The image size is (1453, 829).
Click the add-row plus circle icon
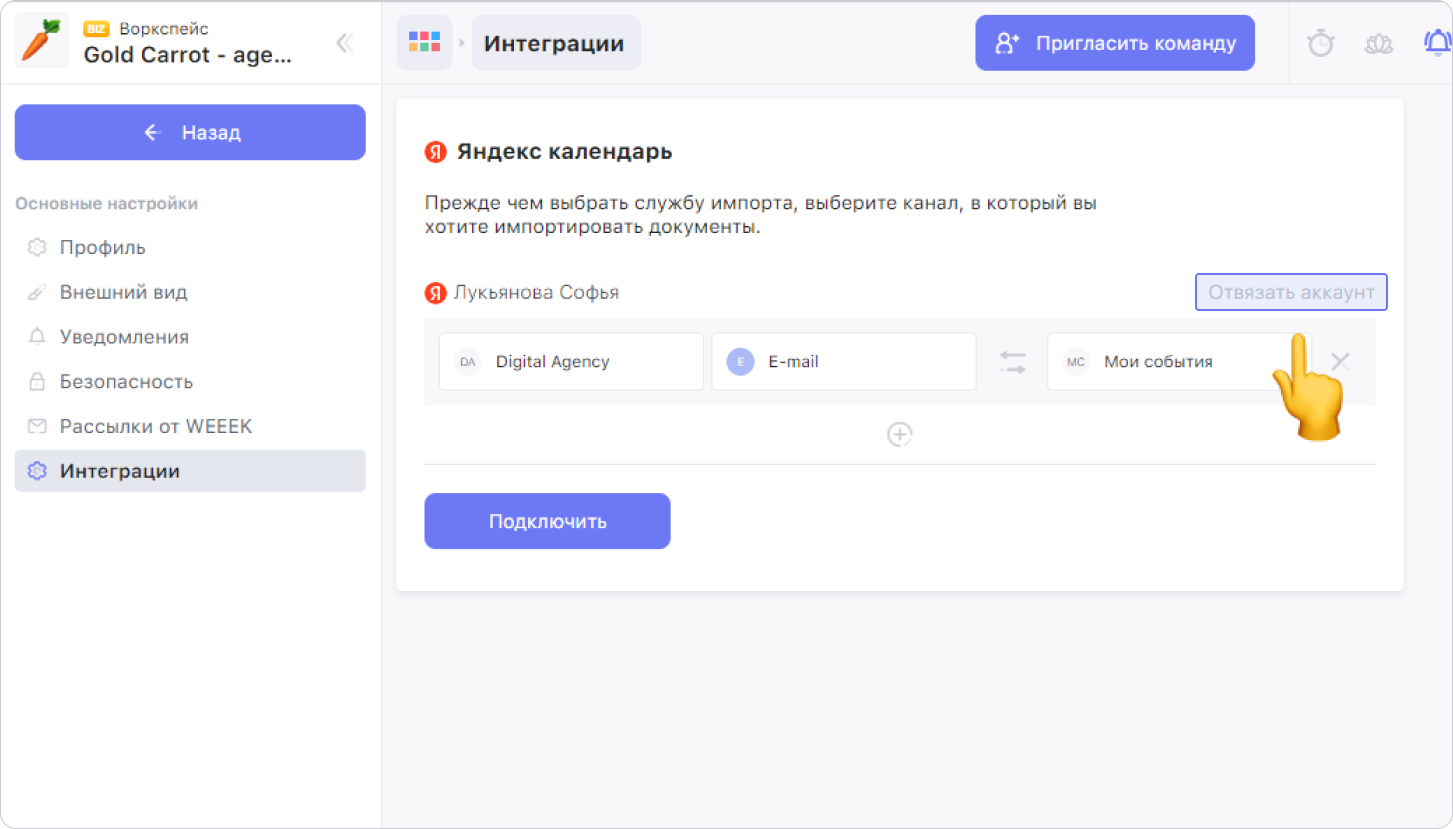[x=900, y=434]
